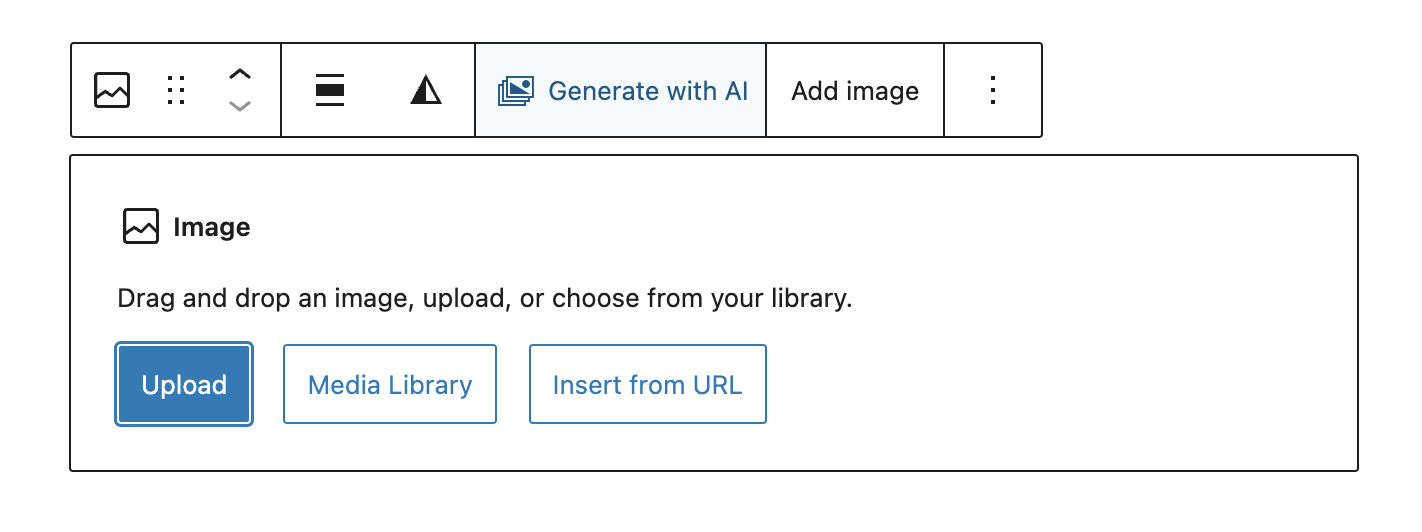This screenshot has width=1422, height=532.
Task: Click the blank canvas below the image block
Action: point(700,505)
